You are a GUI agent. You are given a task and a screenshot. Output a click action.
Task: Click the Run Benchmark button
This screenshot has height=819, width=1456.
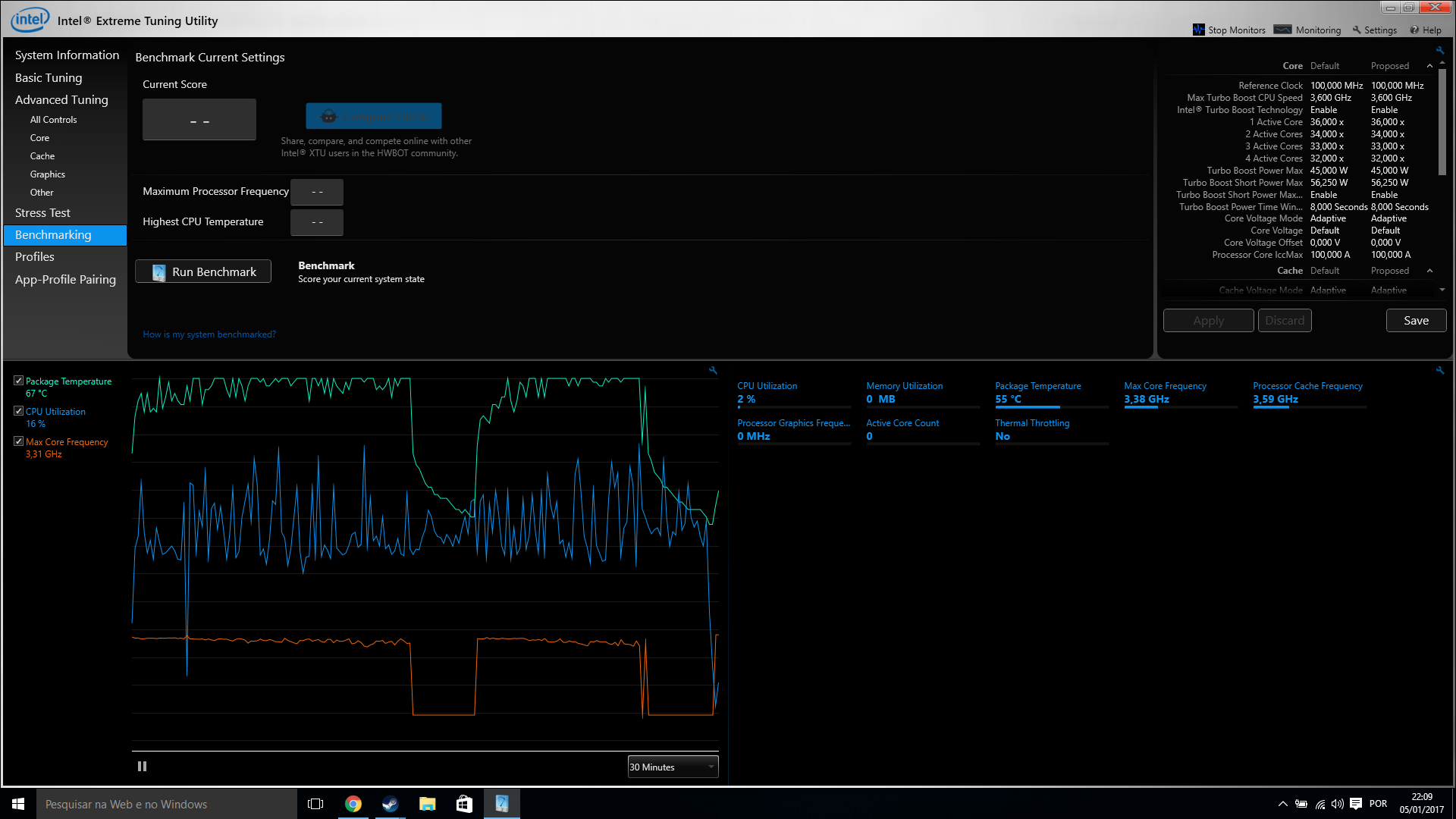coord(203,271)
